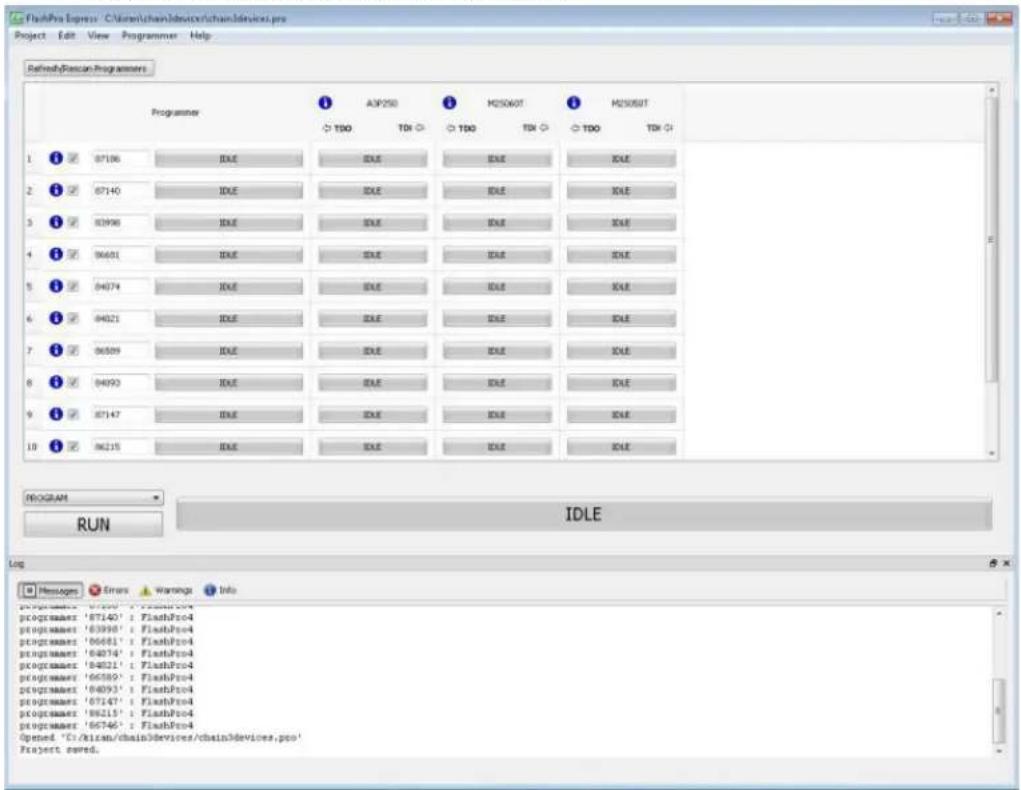
Task: Click log line for programmer '87147'
Action: 106,701
